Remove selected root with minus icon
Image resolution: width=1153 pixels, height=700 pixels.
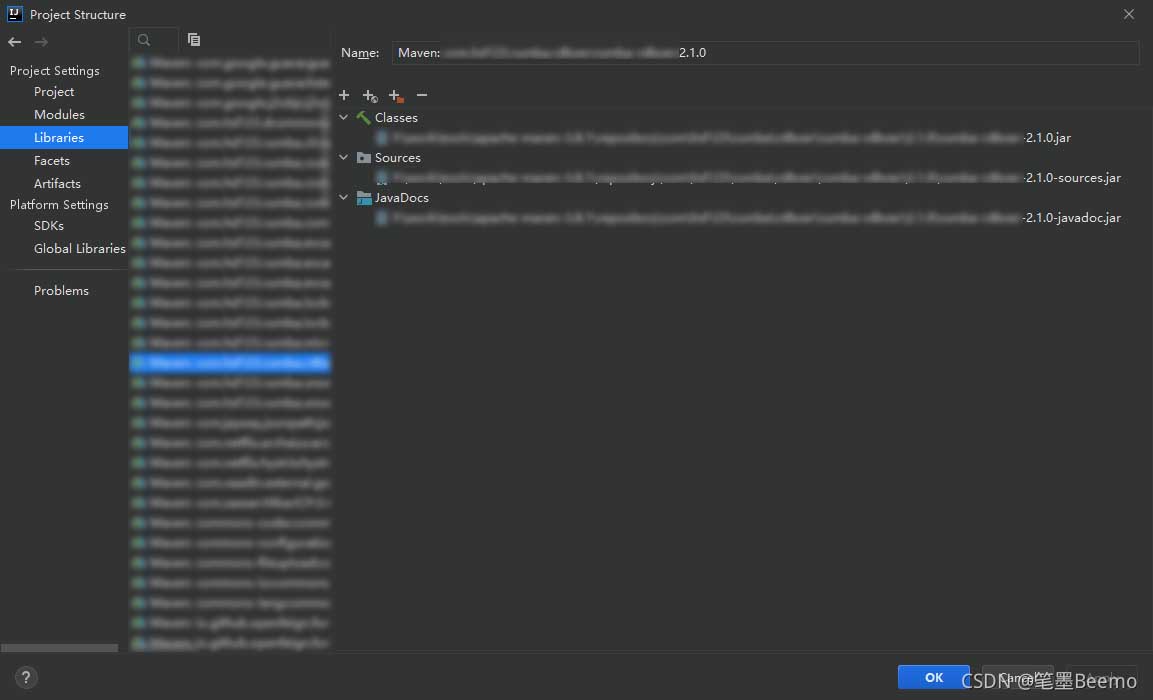[421, 95]
